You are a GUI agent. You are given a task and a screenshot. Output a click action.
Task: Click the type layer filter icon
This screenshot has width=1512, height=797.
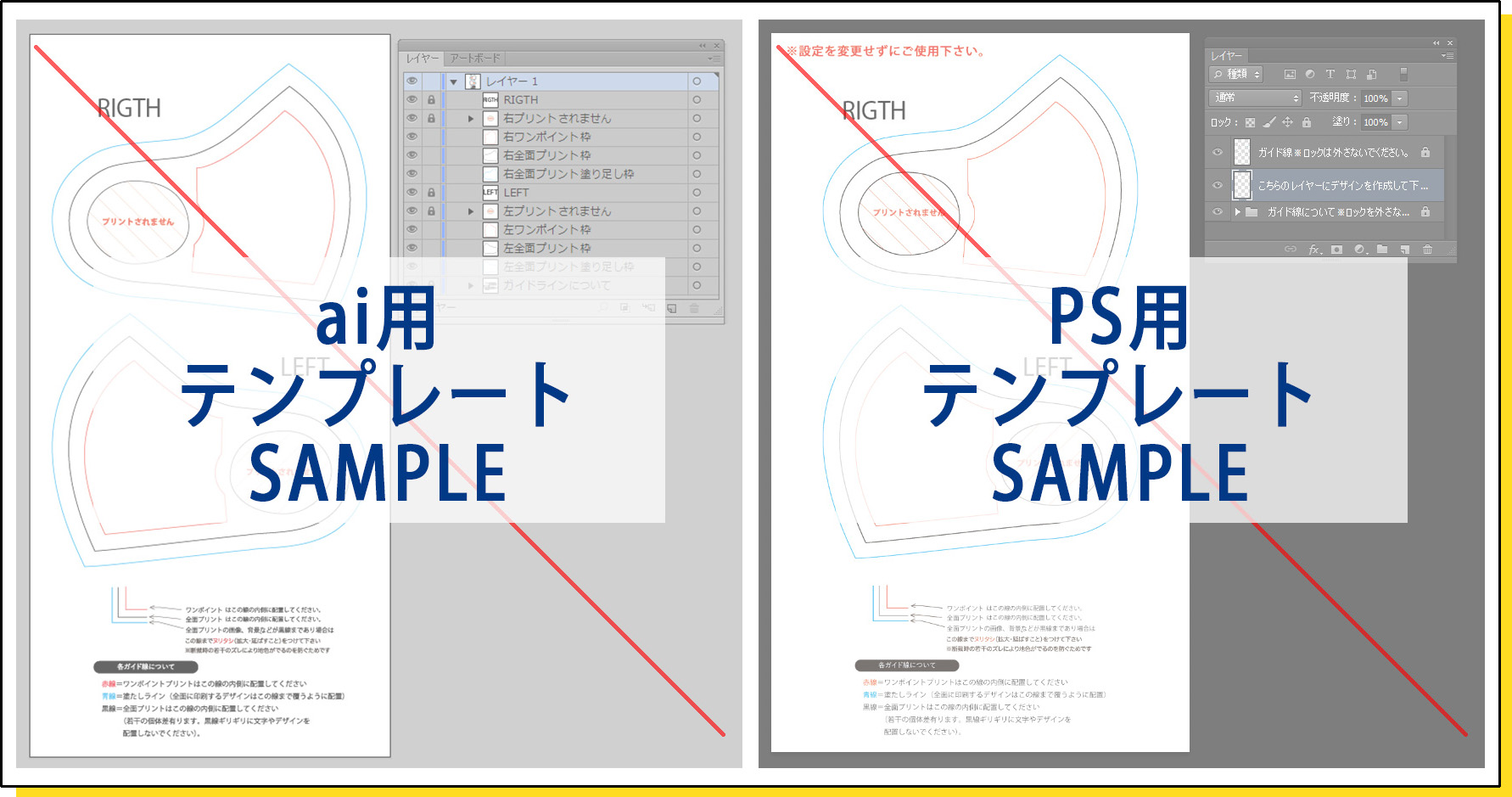[1330, 75]
